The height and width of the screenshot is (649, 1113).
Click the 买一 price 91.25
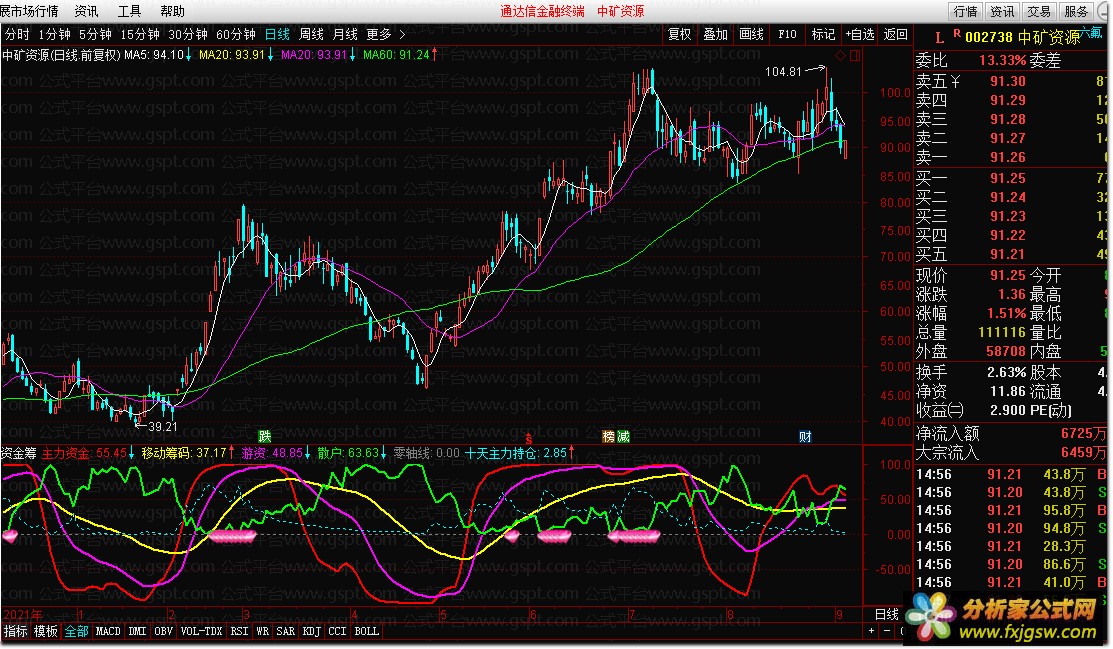pos(1008,178)
